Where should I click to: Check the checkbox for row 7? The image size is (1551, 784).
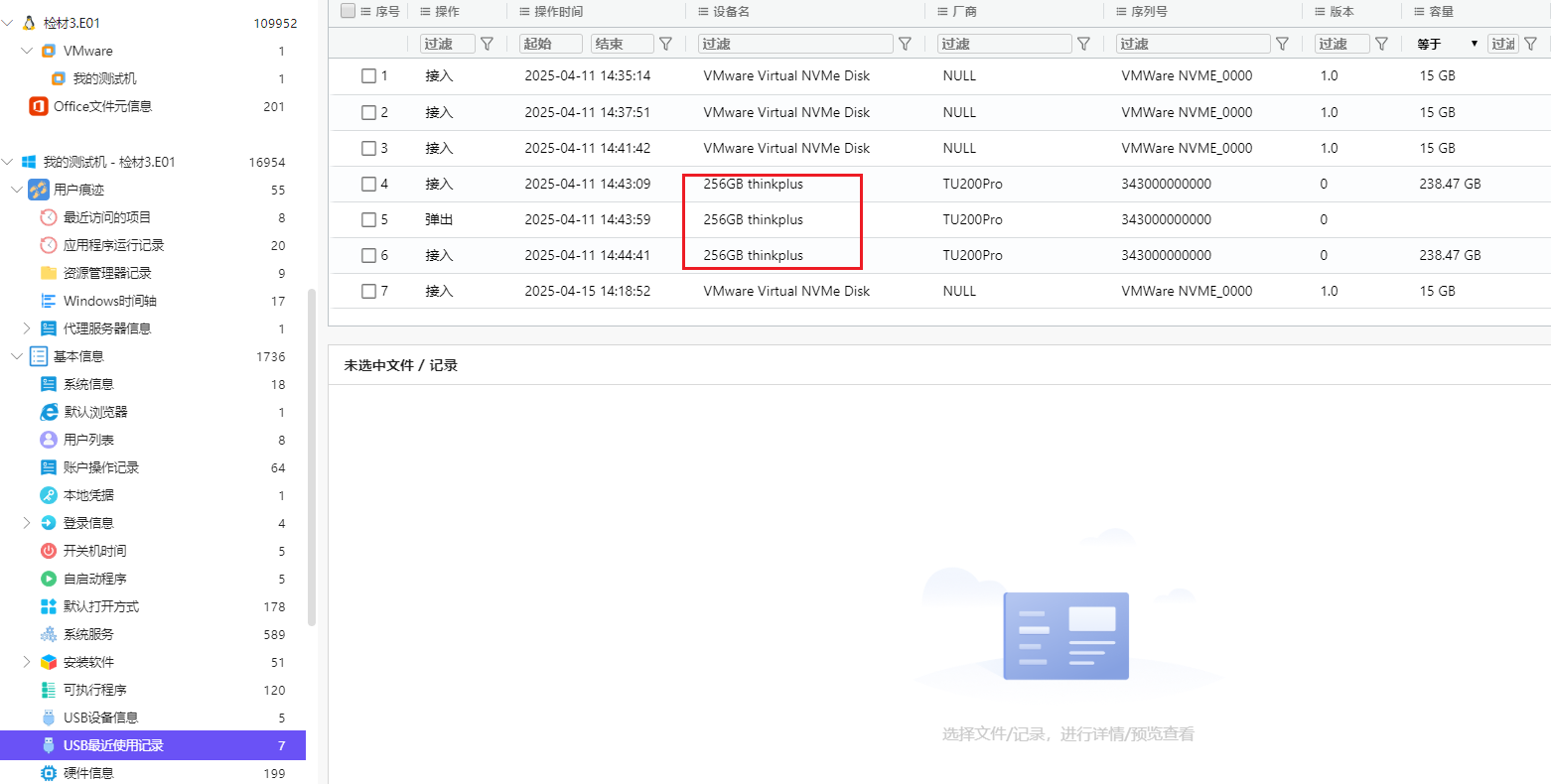coord(368,291)
